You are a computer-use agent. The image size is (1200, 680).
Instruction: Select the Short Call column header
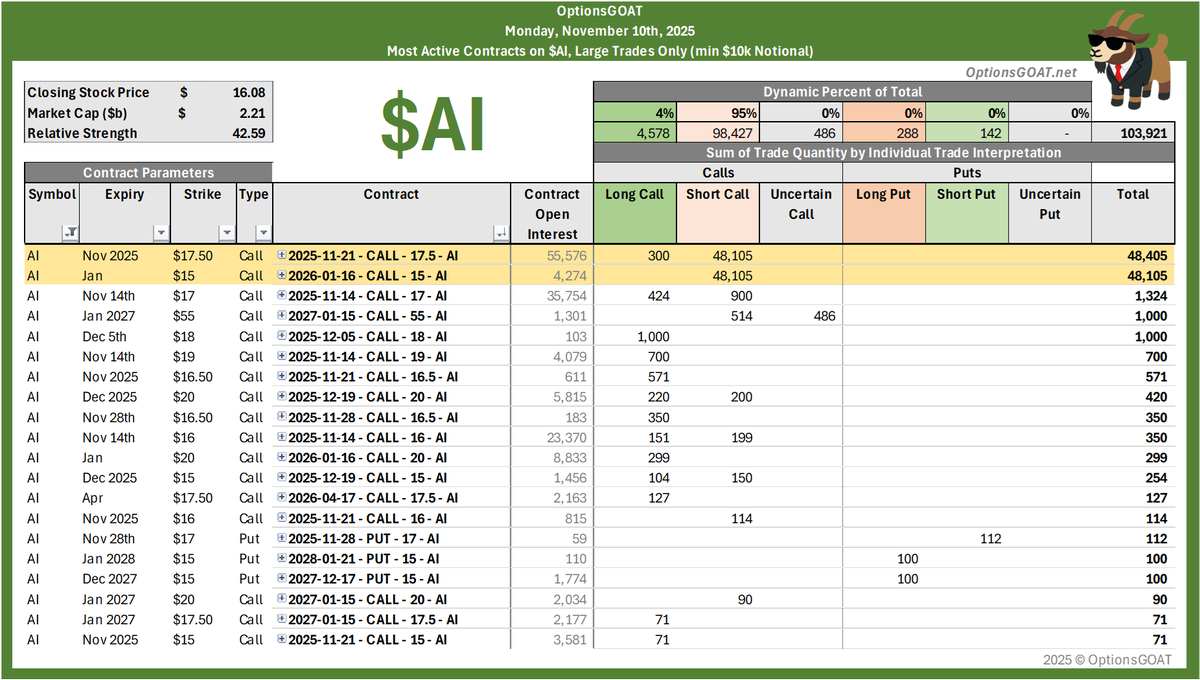click(x=717, y=213)
